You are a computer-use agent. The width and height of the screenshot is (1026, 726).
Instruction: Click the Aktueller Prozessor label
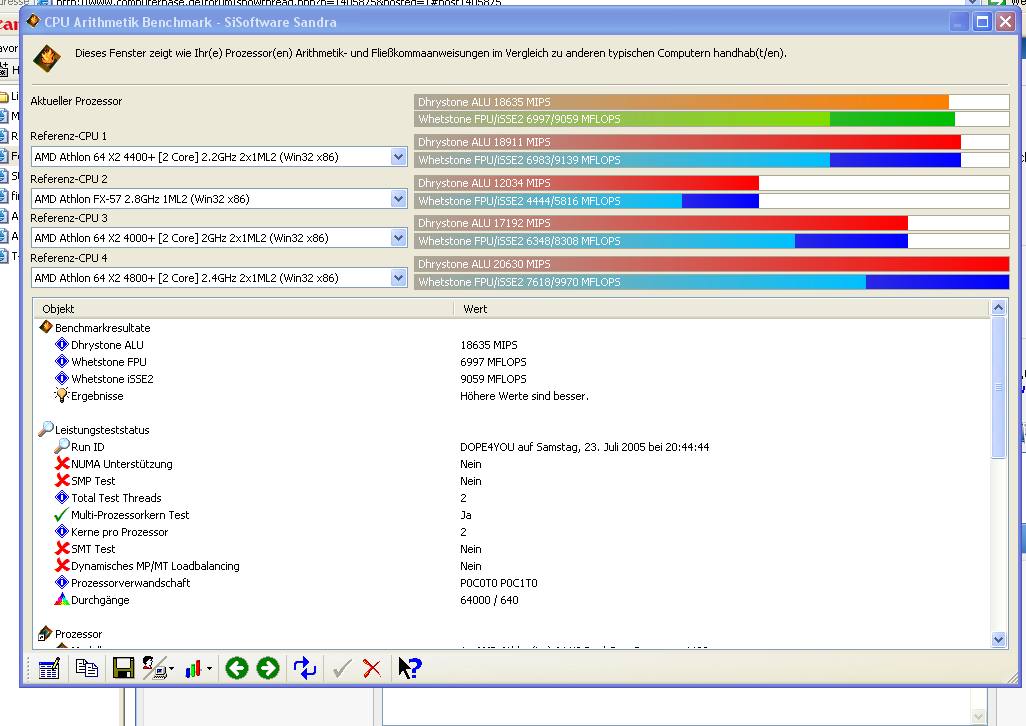(76, 101)
